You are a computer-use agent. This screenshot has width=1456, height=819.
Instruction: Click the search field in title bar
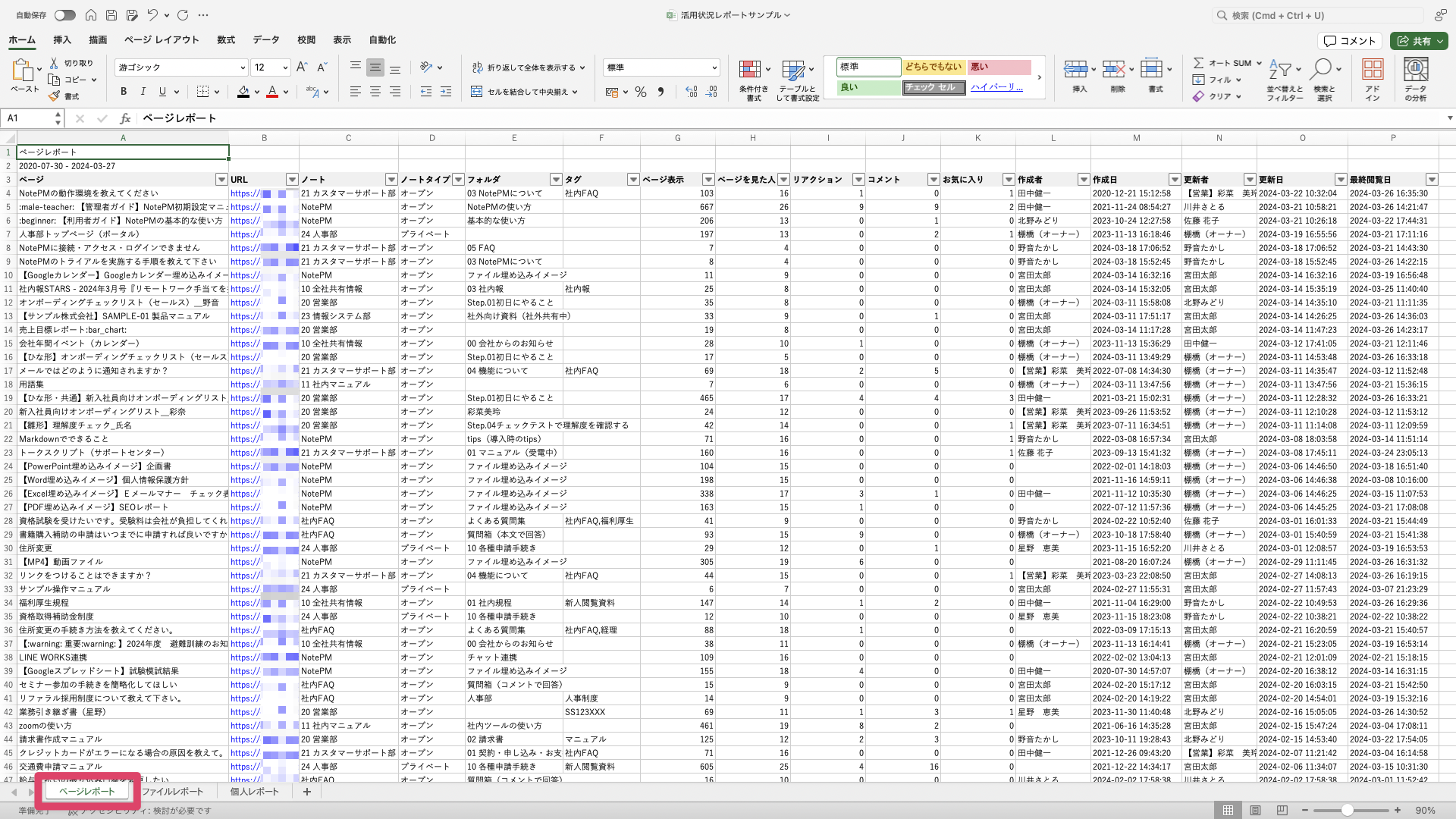click(1318, 15)
